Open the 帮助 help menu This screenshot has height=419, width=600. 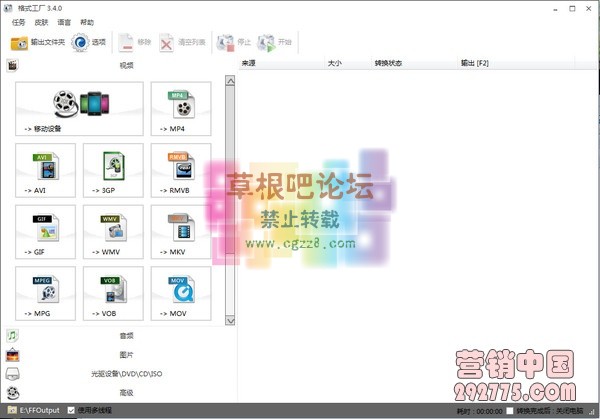[87, 22]
